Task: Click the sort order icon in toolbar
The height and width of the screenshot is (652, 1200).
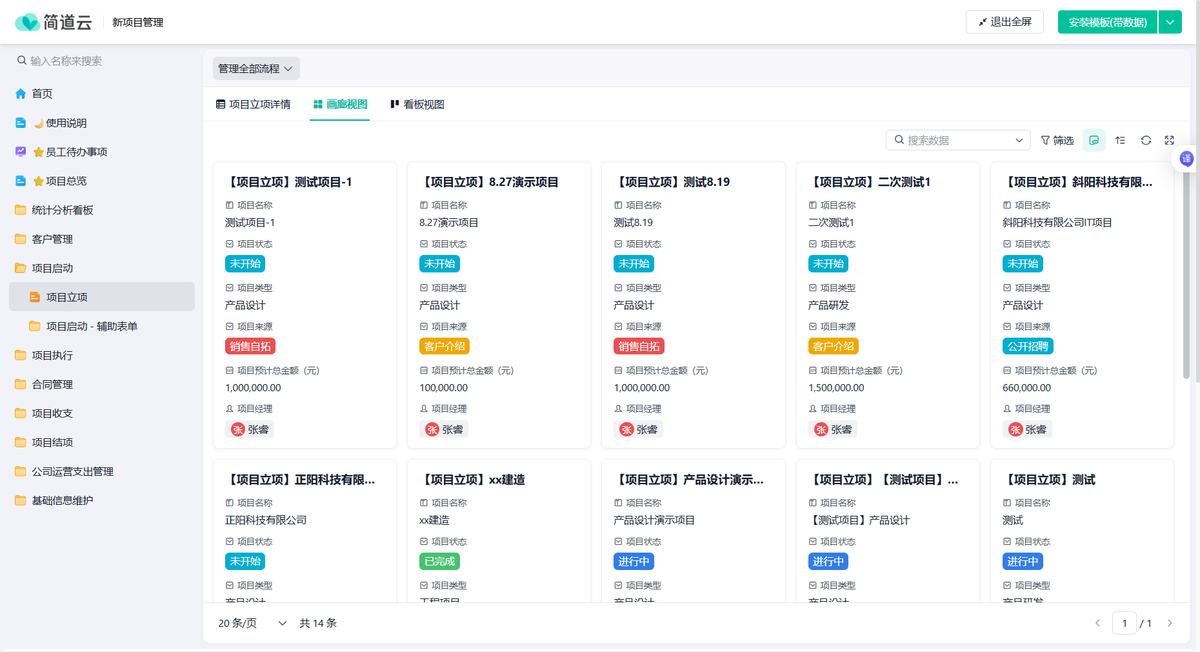Action: coord(1120,141)
